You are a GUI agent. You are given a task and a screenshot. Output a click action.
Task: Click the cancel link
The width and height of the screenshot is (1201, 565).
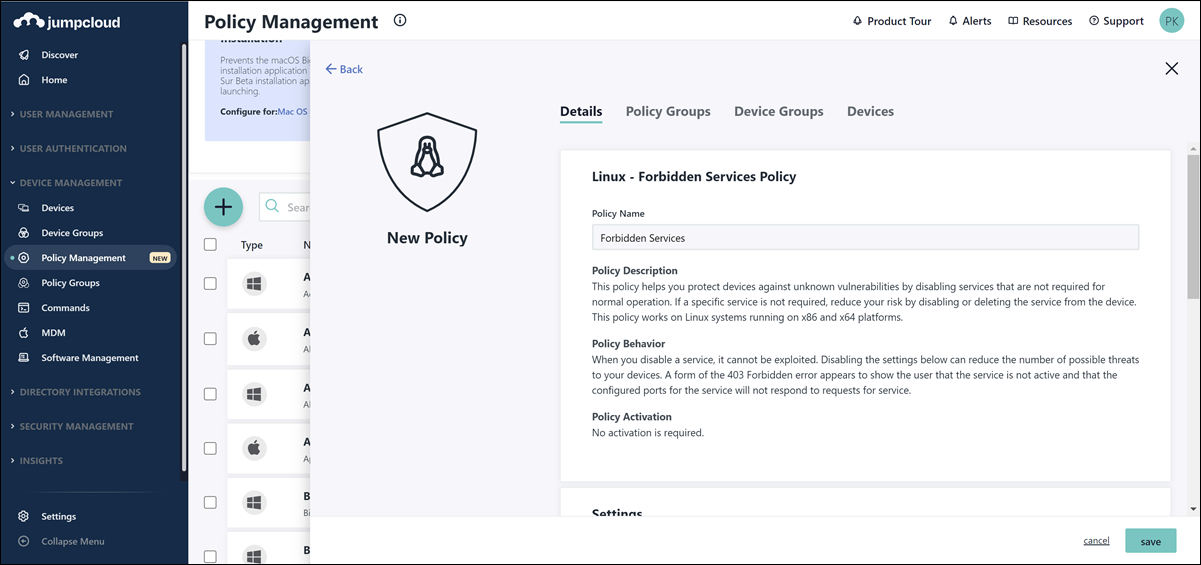(x=1096, y=541)
